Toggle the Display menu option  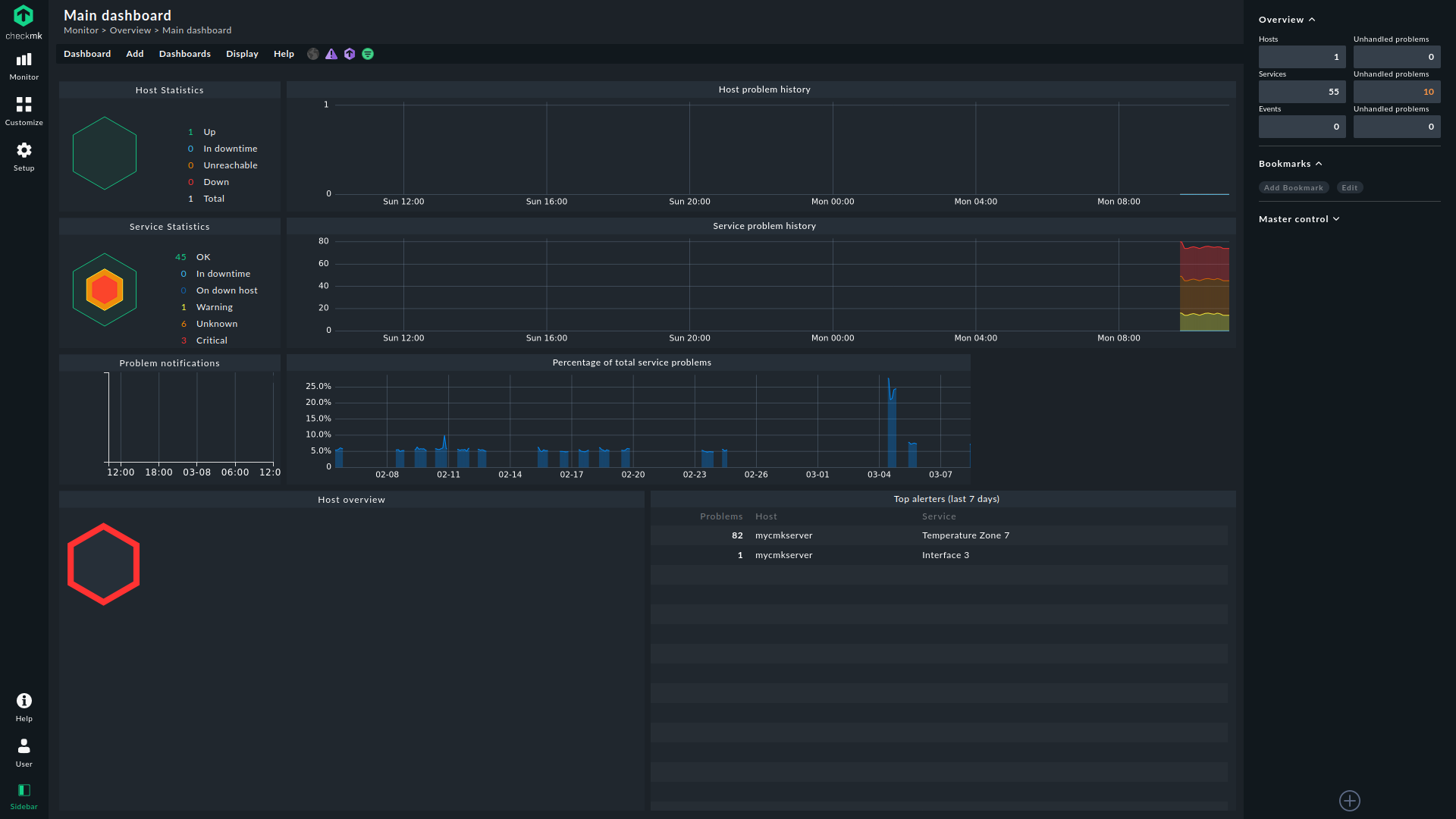point(240,54)
